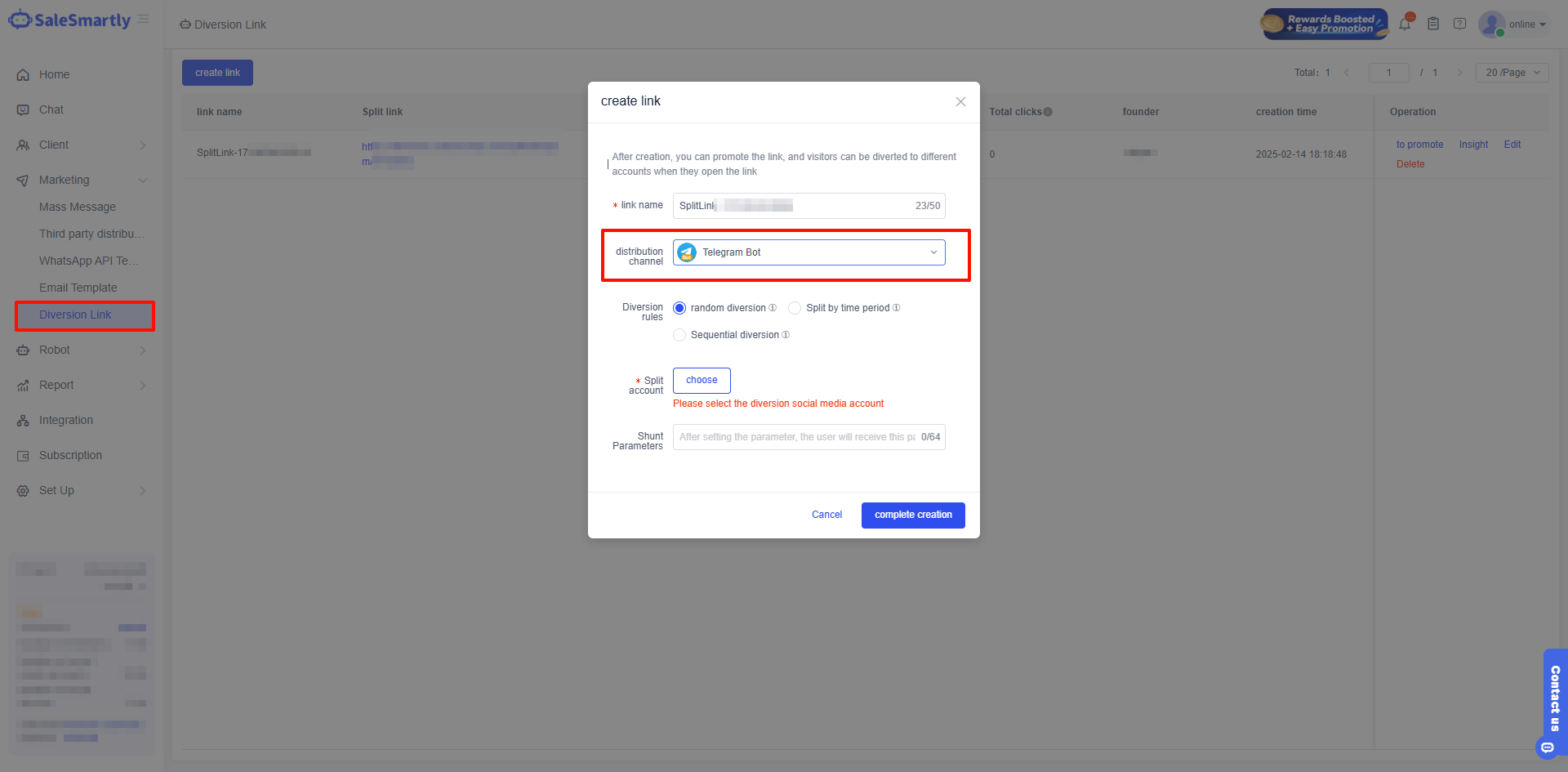Click the Rewards Boosted promotion banner
Screen dimensions: 1568x772
(1324, 25)
